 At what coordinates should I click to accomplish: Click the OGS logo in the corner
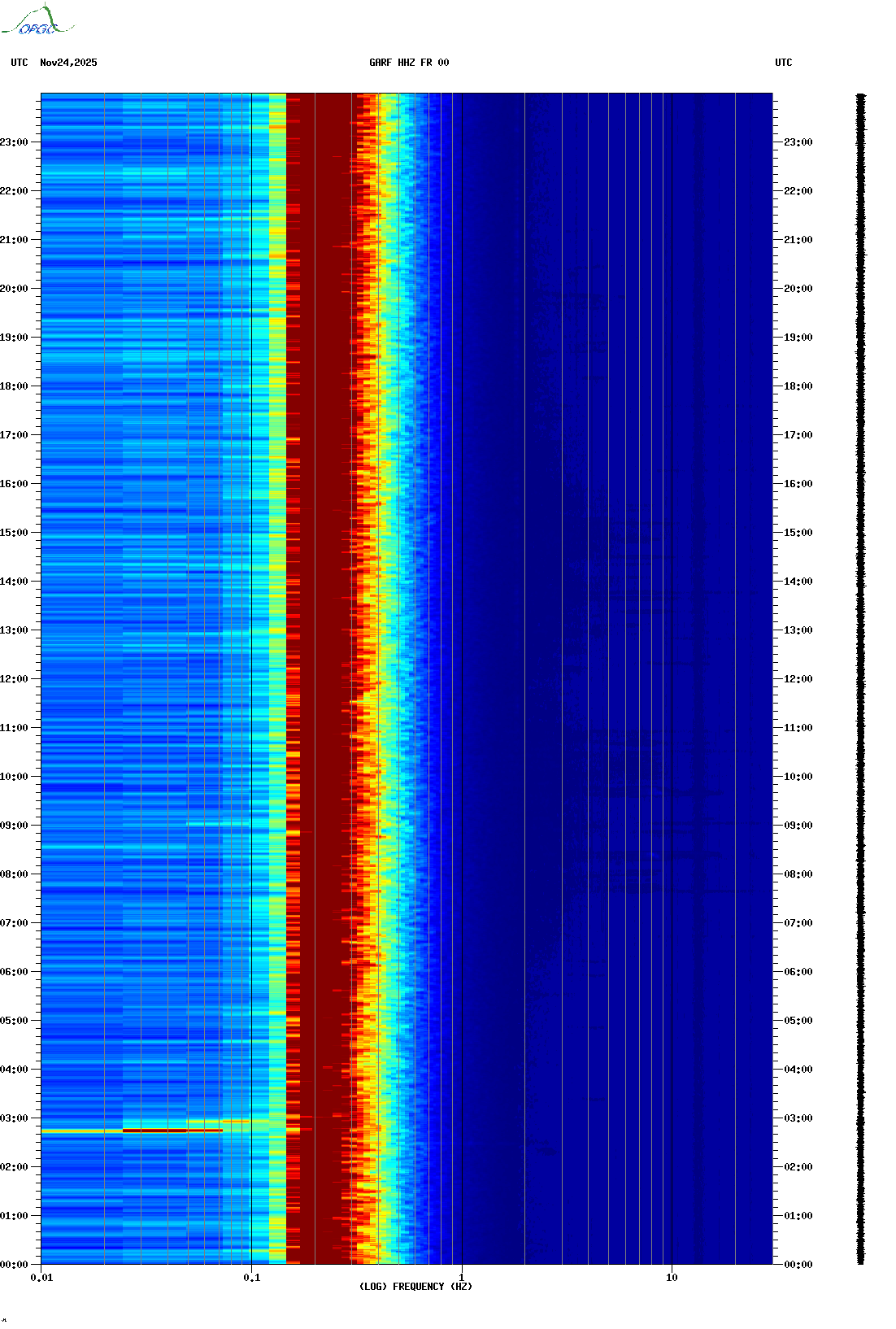37,21
